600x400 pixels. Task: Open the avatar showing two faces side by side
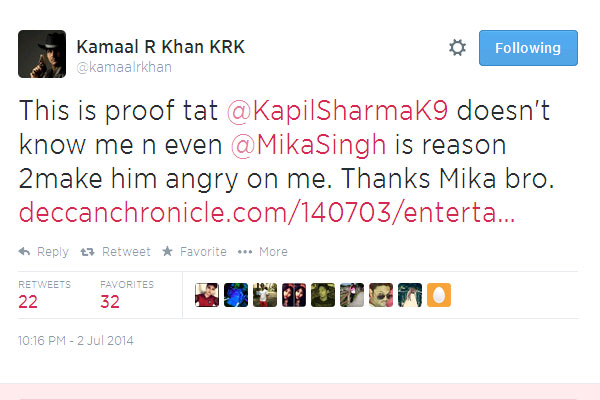click(293, 295)
